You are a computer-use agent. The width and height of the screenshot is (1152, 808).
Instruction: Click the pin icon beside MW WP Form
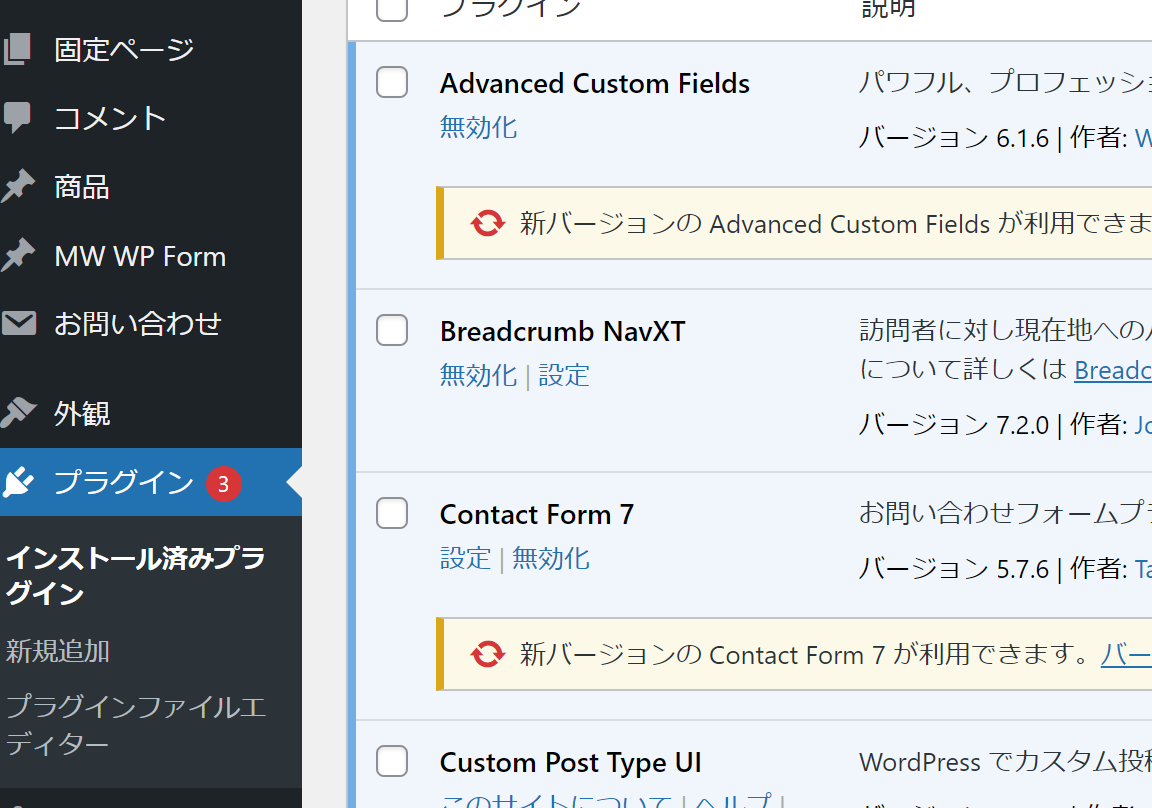(x=18, y=256)
